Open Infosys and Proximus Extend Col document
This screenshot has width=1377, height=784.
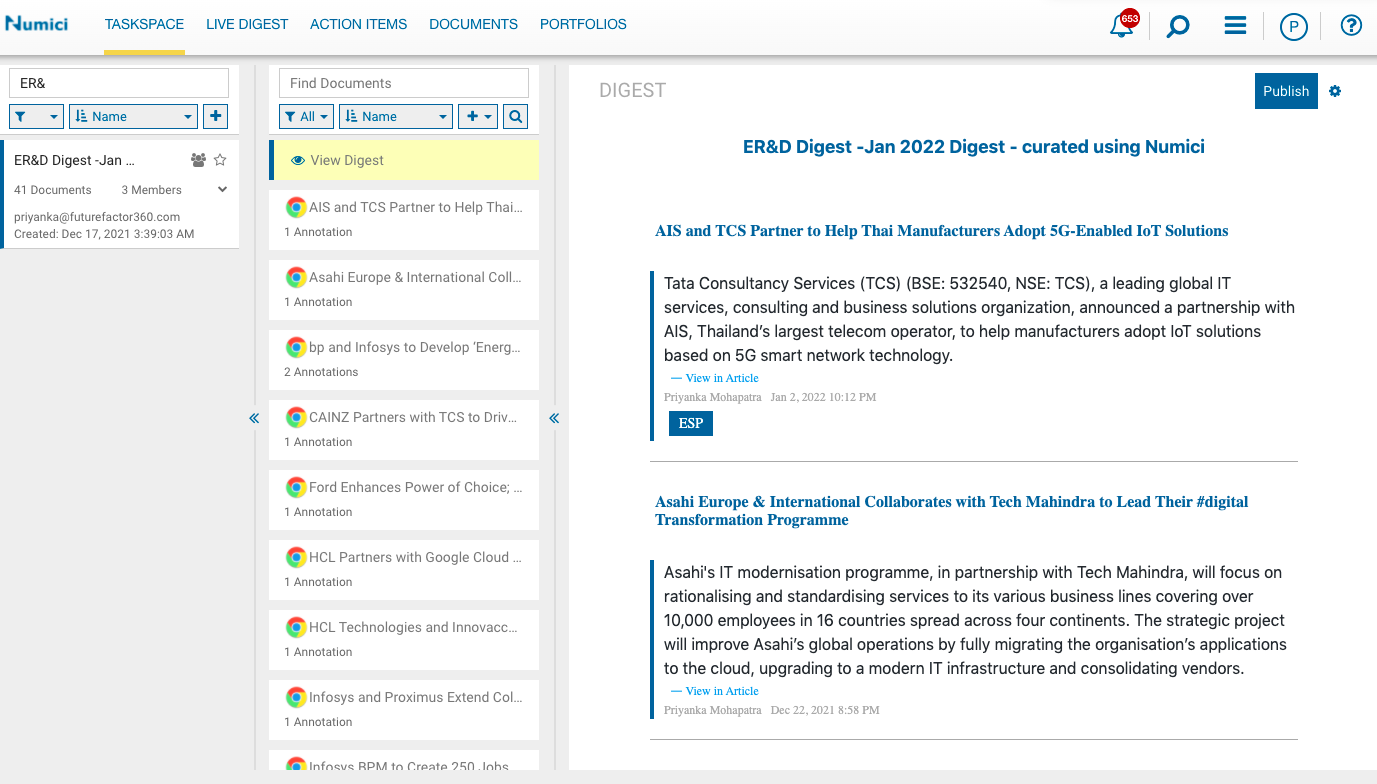point(404,710)
